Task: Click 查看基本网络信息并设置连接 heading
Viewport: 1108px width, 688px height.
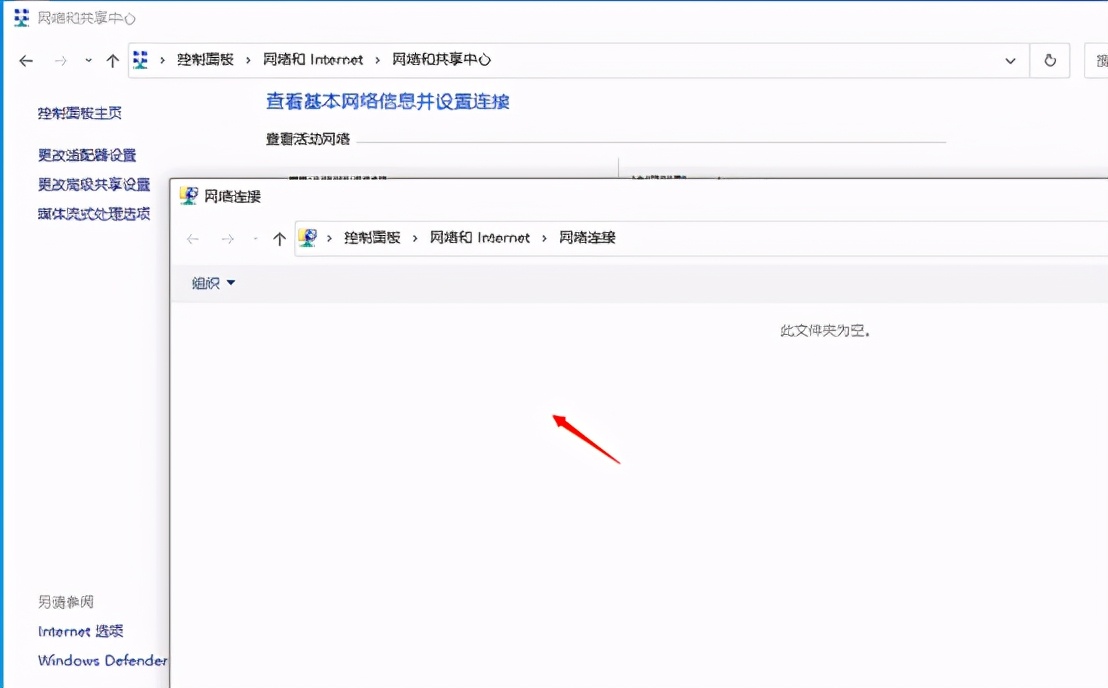Action: click(388, 102)
